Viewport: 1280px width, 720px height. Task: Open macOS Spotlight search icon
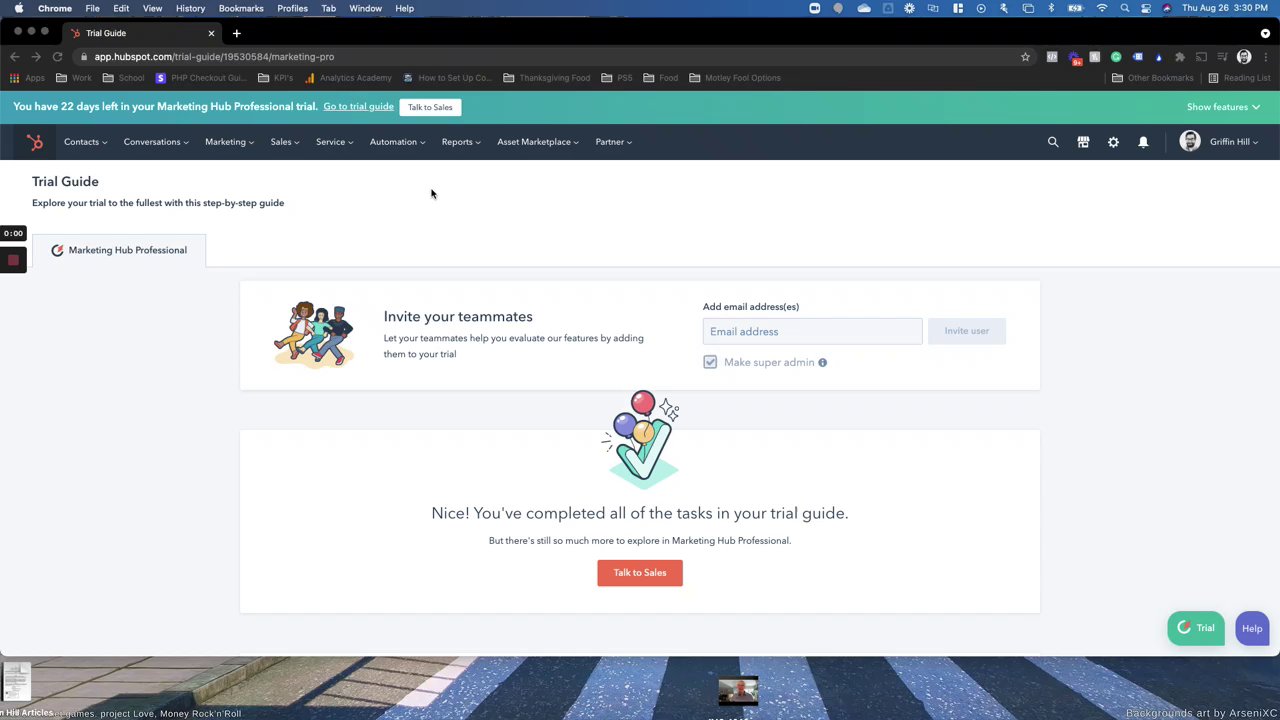(x=1125, y=8)
